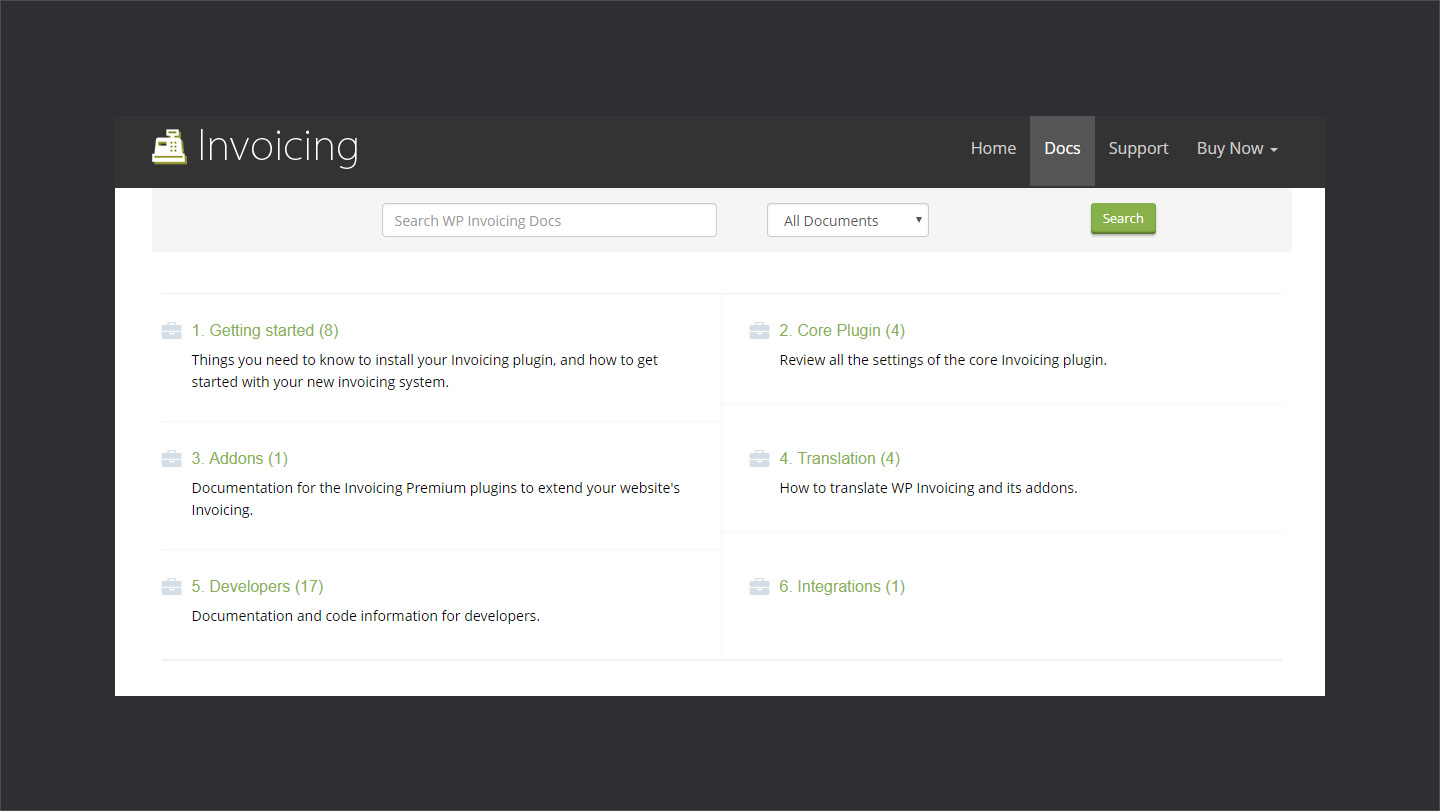Click the green Search button

click(1123, 219)
